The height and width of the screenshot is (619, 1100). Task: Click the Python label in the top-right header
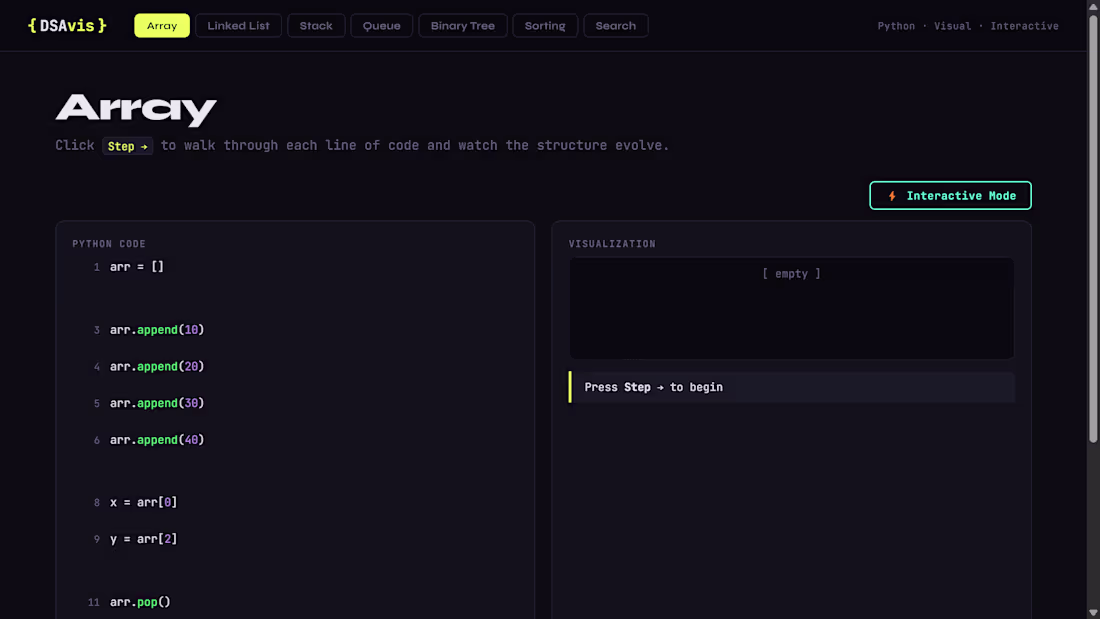[896, 25]
